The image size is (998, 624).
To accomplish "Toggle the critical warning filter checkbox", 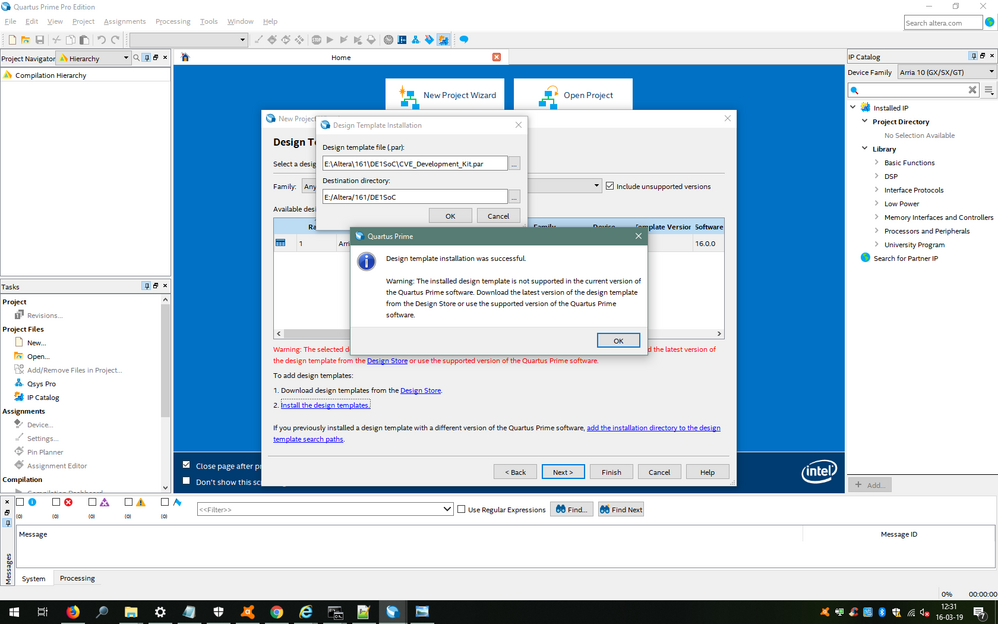I will pos(92,502).
